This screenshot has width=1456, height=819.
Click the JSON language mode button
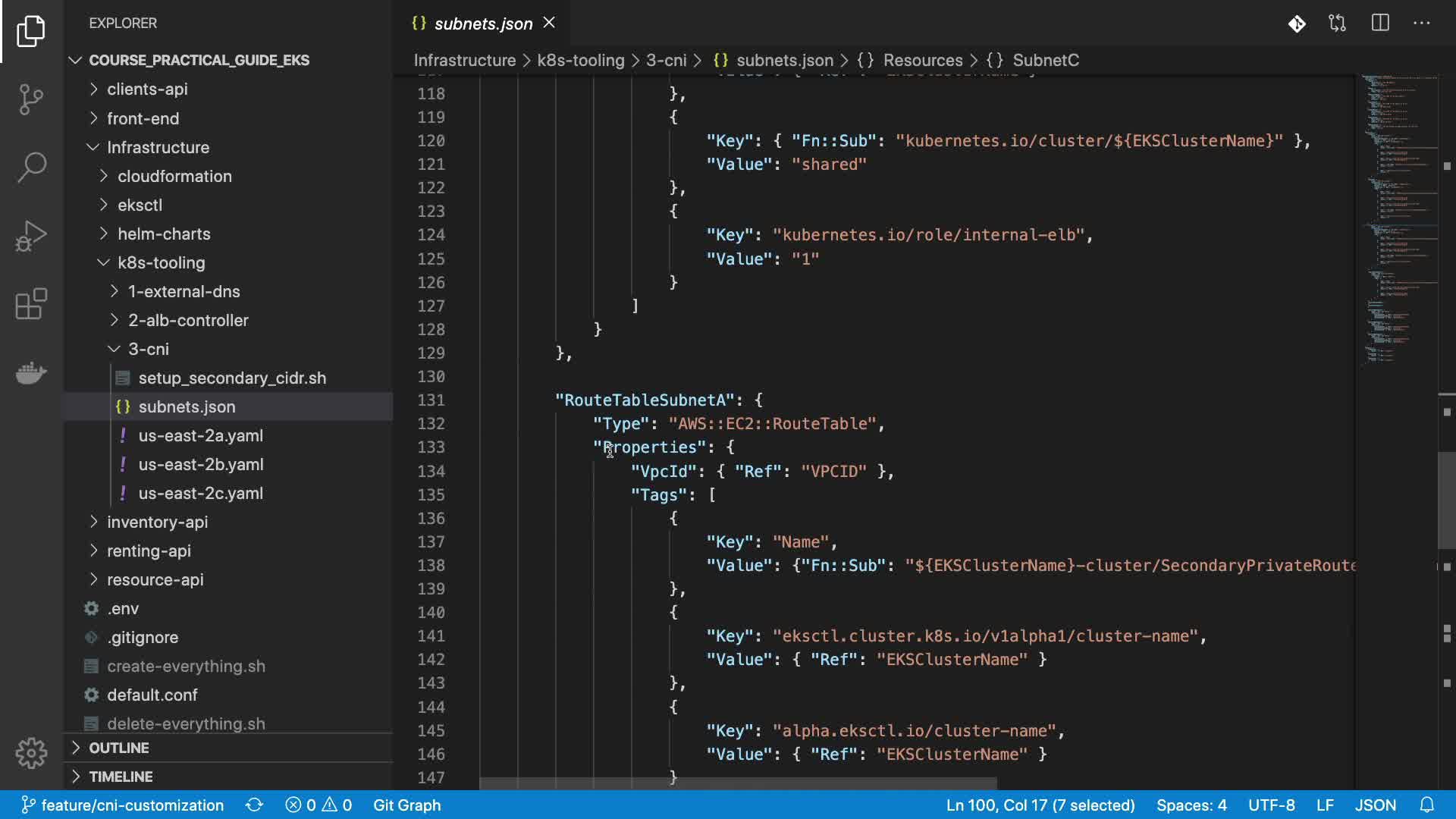coord(1375,805)
